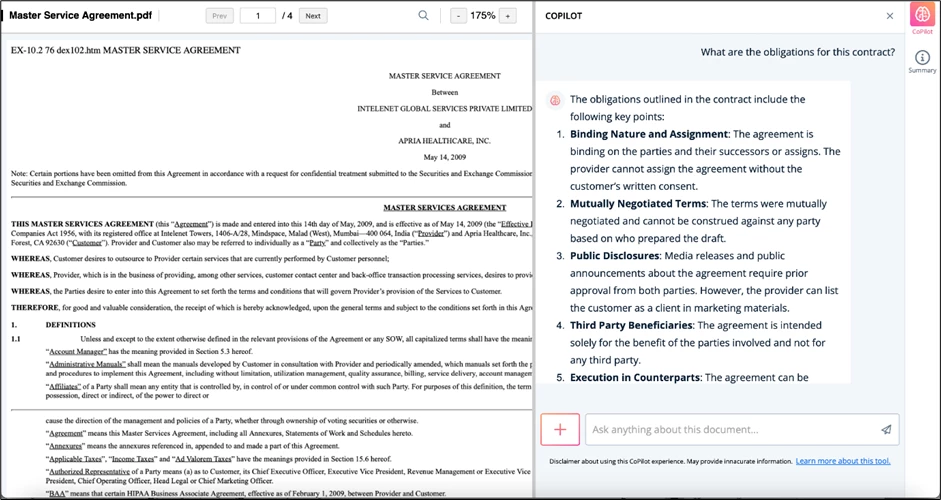Viewport: 941px width, 500px height.
Task: Click the underlined 'BAA' defined term
Action: click(58, 494)
